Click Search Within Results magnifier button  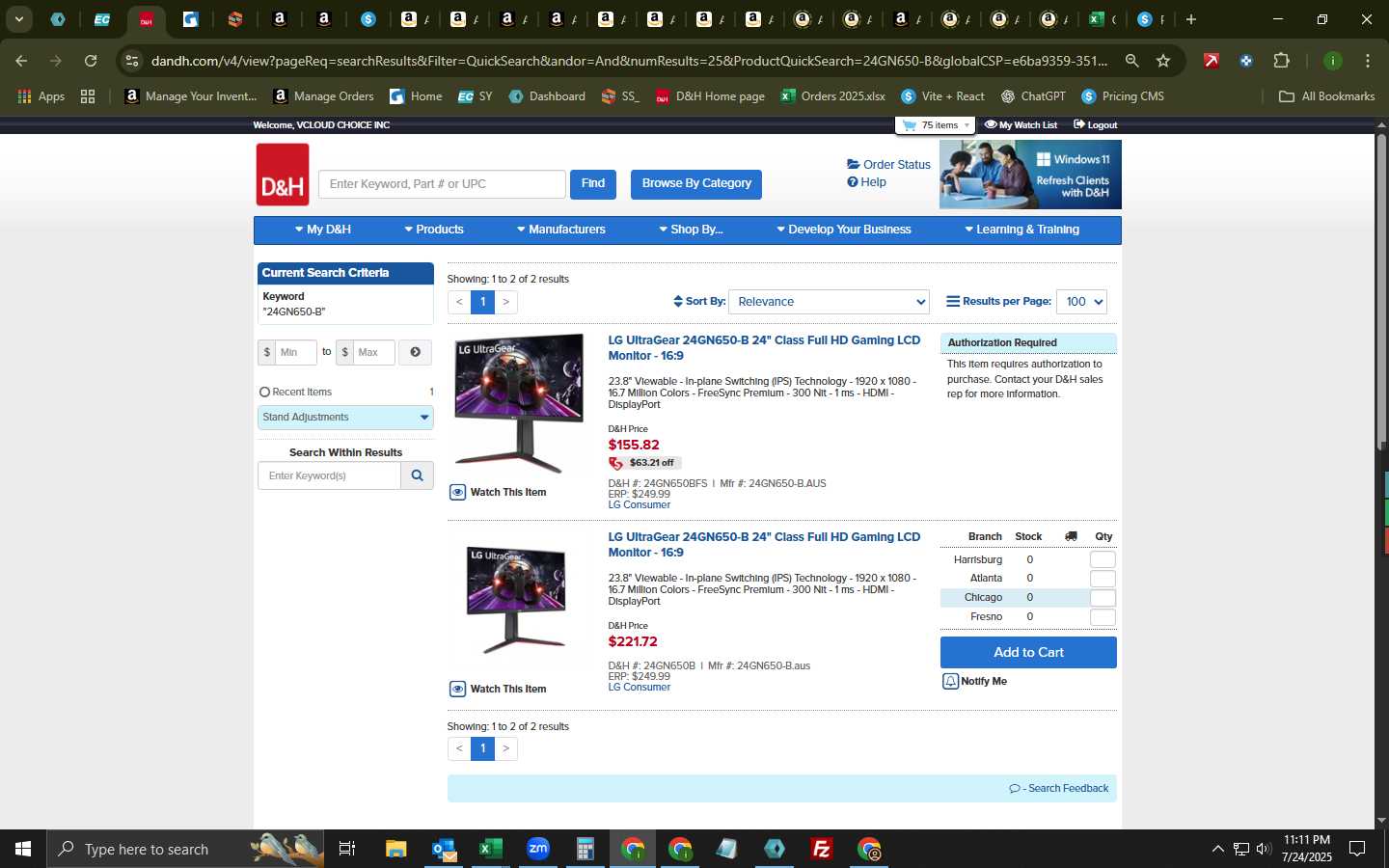pyautogui.click(x=417, y=475)
